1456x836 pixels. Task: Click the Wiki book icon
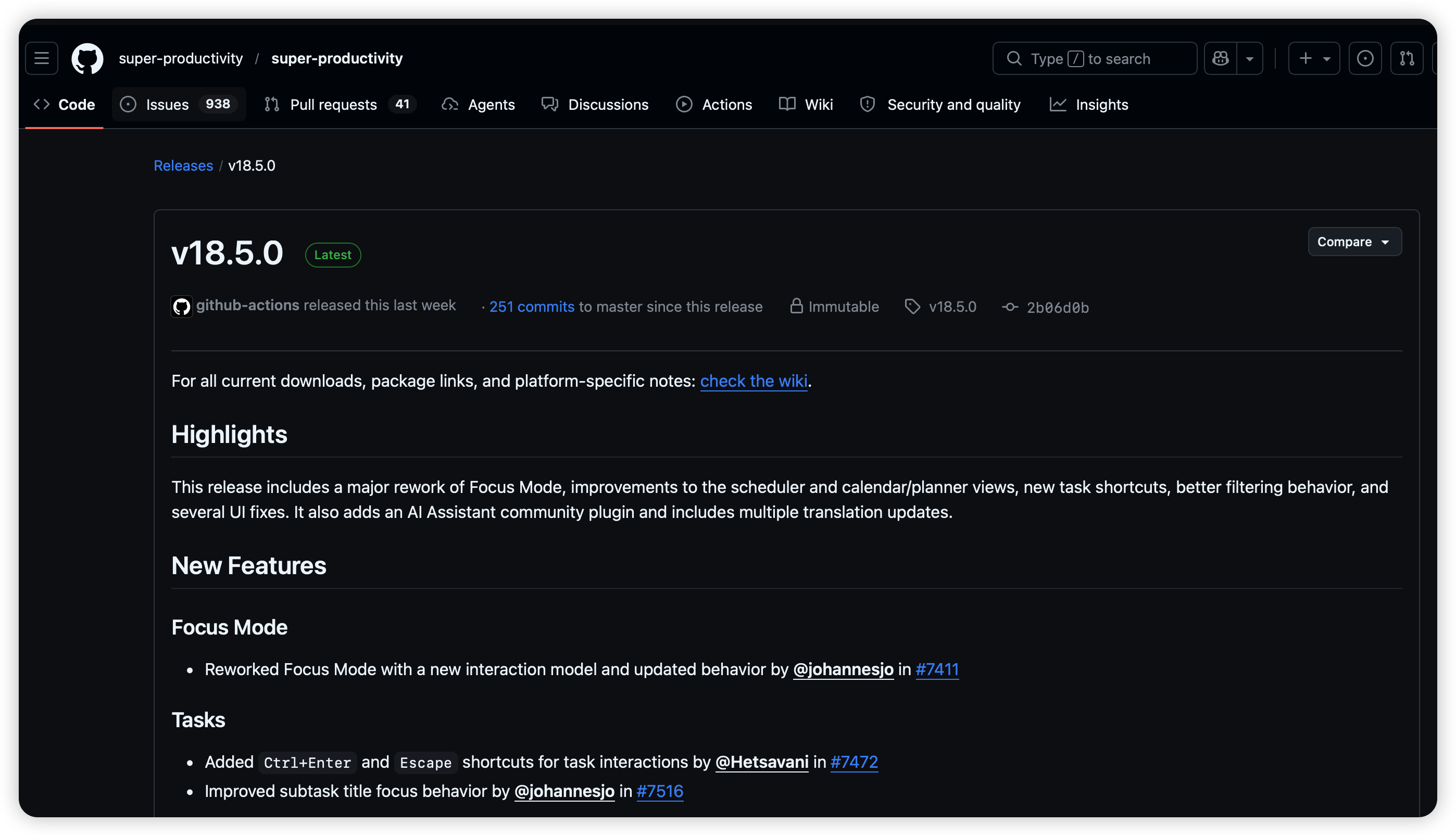[x=787, y=105]
